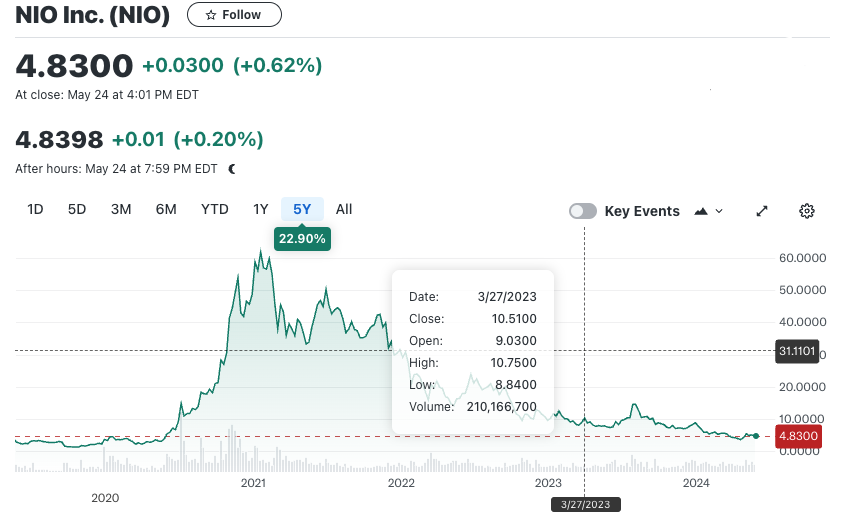Click the 22.90% return badge
This screenshot has width=845, height=517.
click(x=302, y=239)
